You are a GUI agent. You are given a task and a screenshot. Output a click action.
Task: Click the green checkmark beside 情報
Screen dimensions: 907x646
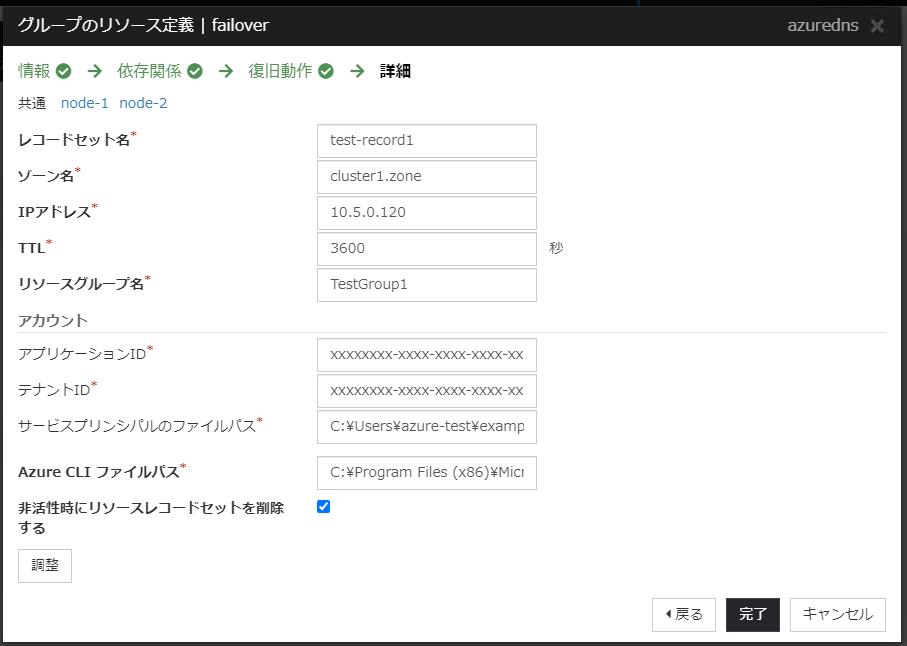(x=64, y=71)
